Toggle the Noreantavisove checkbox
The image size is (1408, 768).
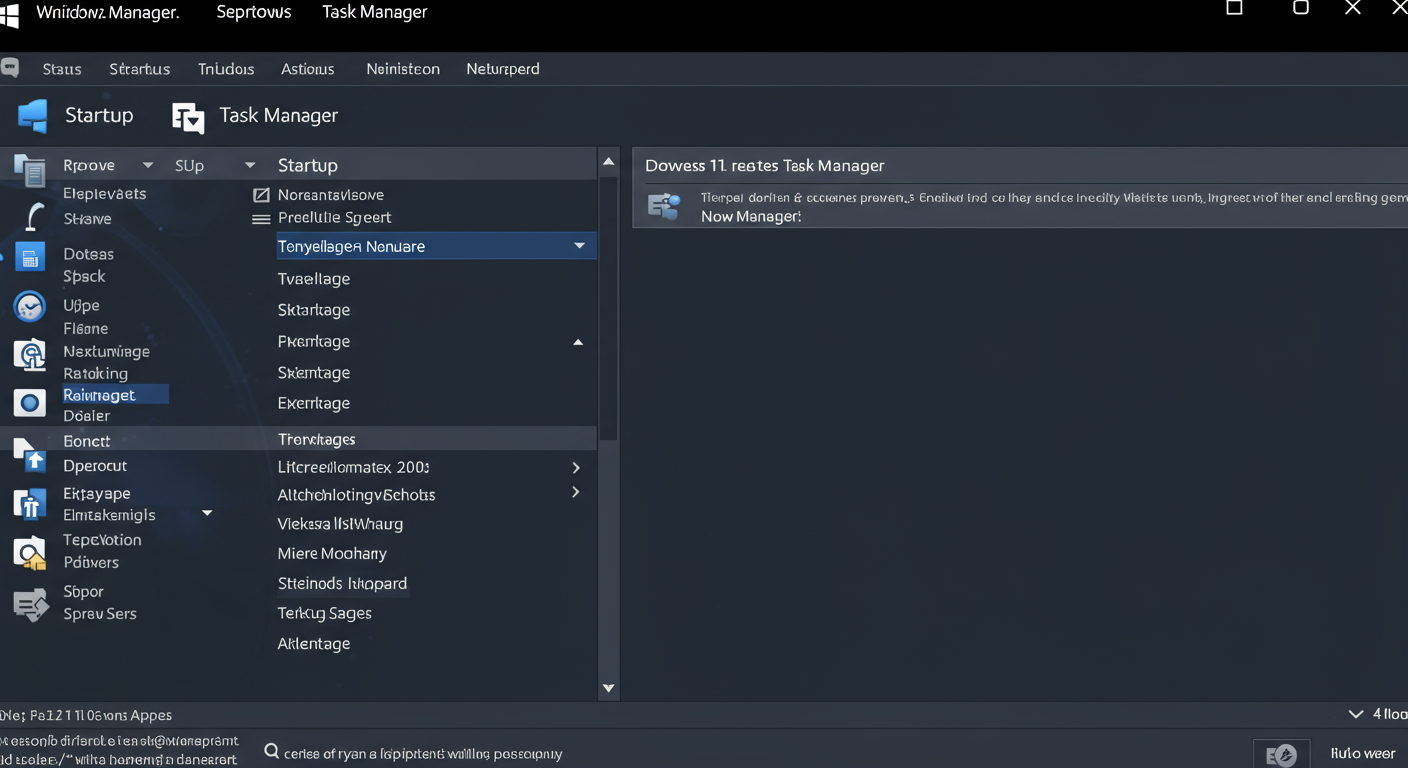tap(261, 195)
